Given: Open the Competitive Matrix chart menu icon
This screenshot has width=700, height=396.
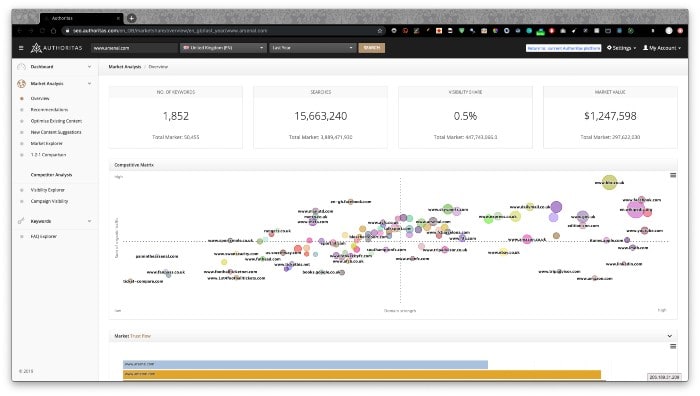Looking at the screenshot, I should click(673, 175).
